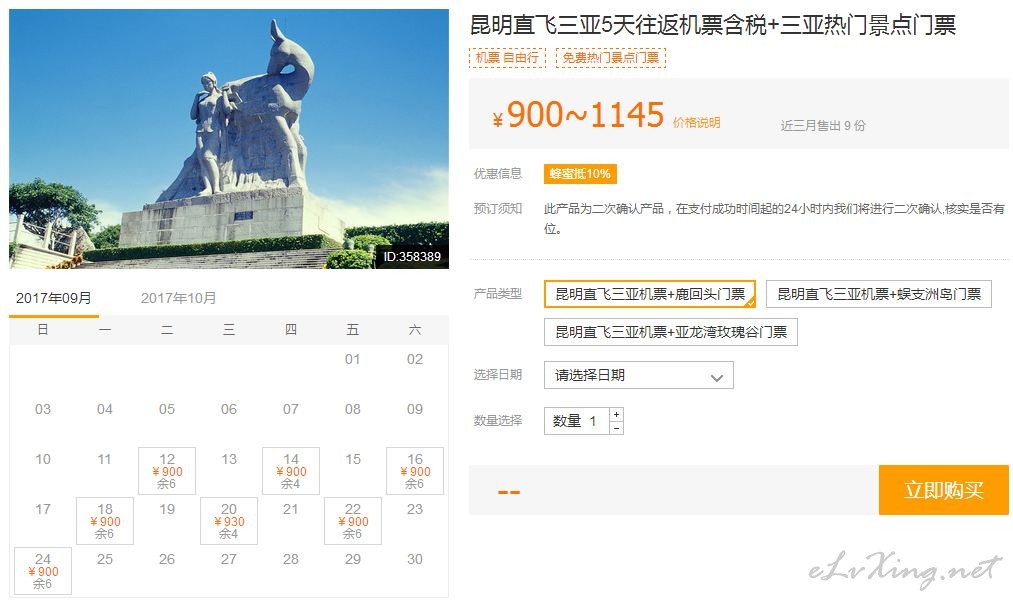Click the 免费热门景点门票 tag
The height and width of the screenshot is (603, 1013).
pos(611,58)
